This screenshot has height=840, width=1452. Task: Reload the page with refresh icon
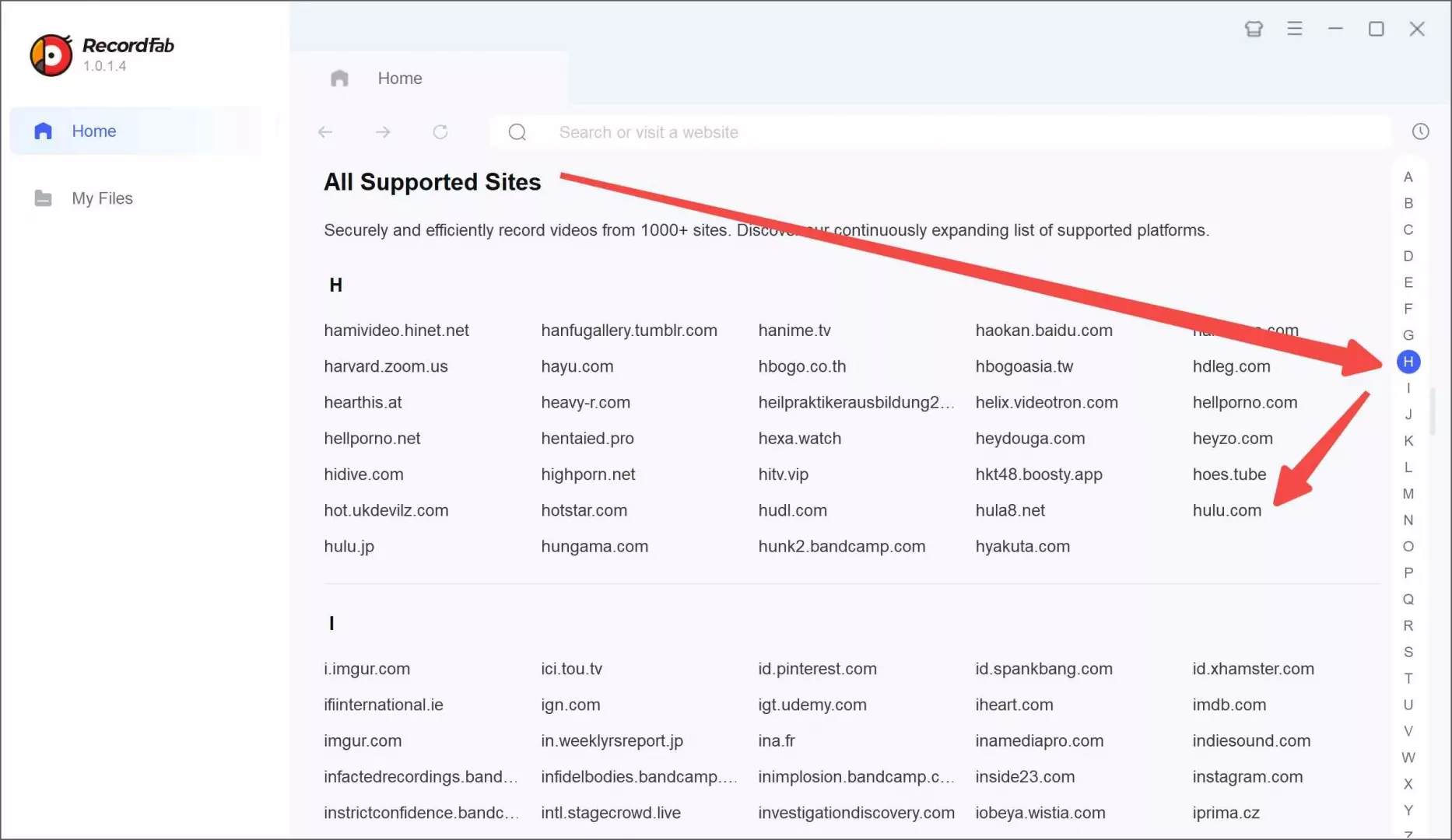click(x=440, y=132)
